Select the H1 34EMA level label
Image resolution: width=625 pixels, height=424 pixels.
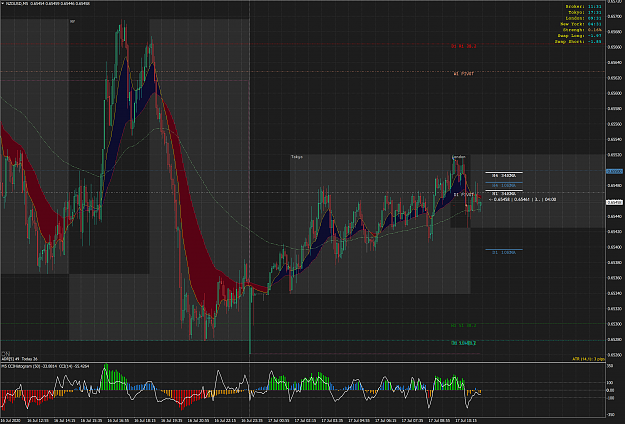pos(504,194)
